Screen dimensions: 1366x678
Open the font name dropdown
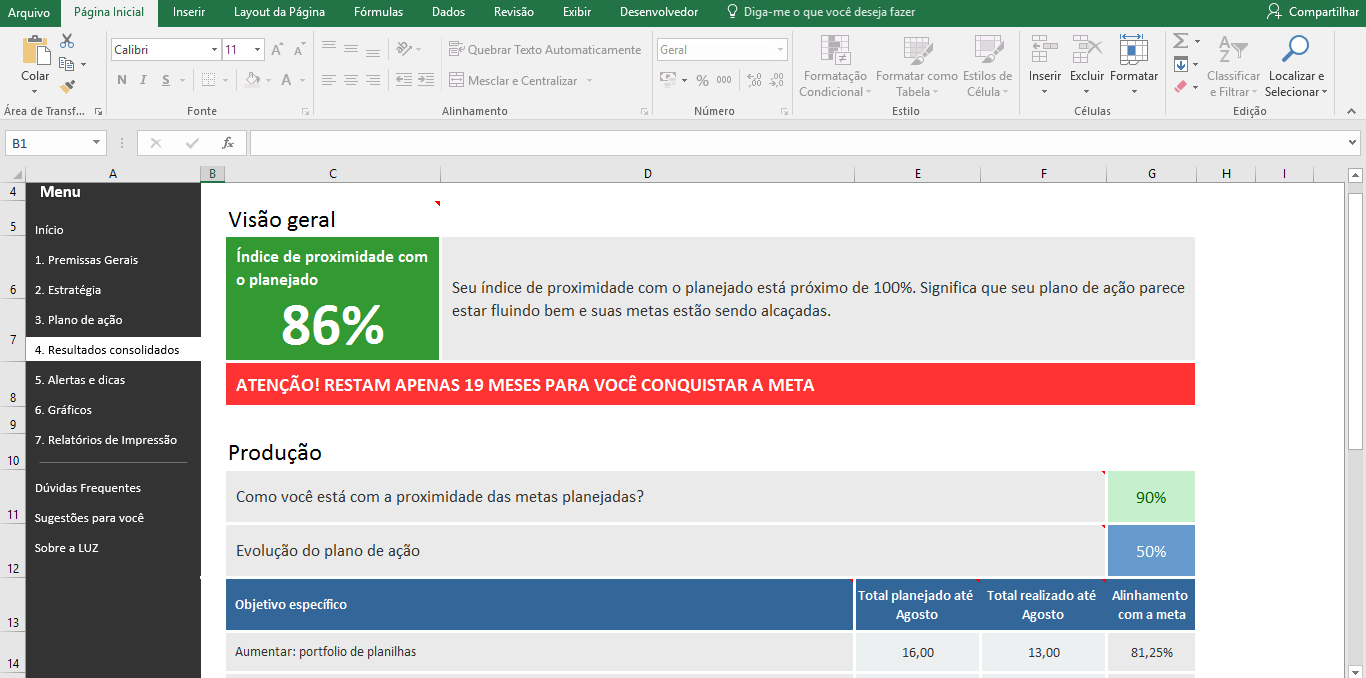[x=160, y=48]
